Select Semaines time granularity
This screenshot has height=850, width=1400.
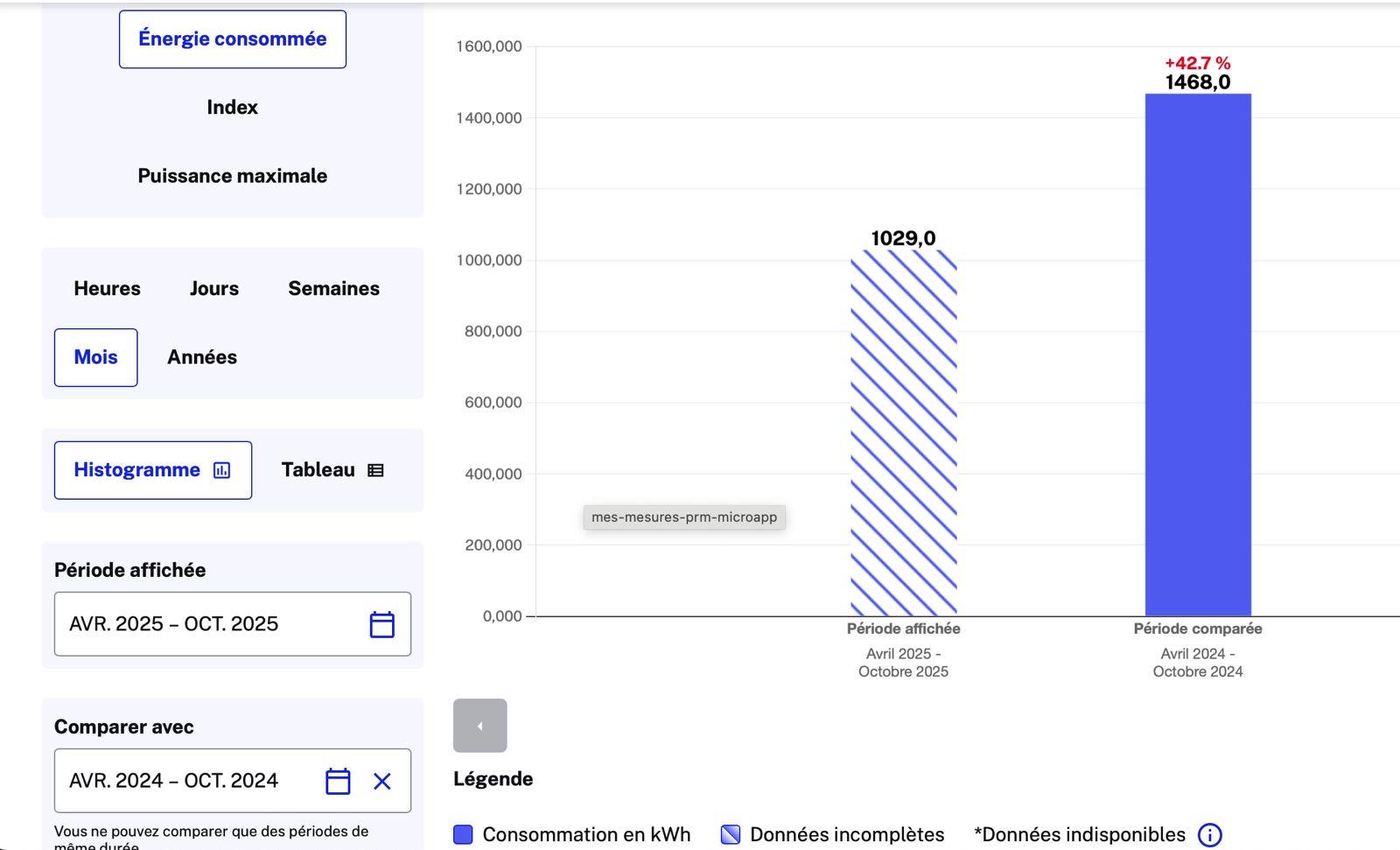333,289
